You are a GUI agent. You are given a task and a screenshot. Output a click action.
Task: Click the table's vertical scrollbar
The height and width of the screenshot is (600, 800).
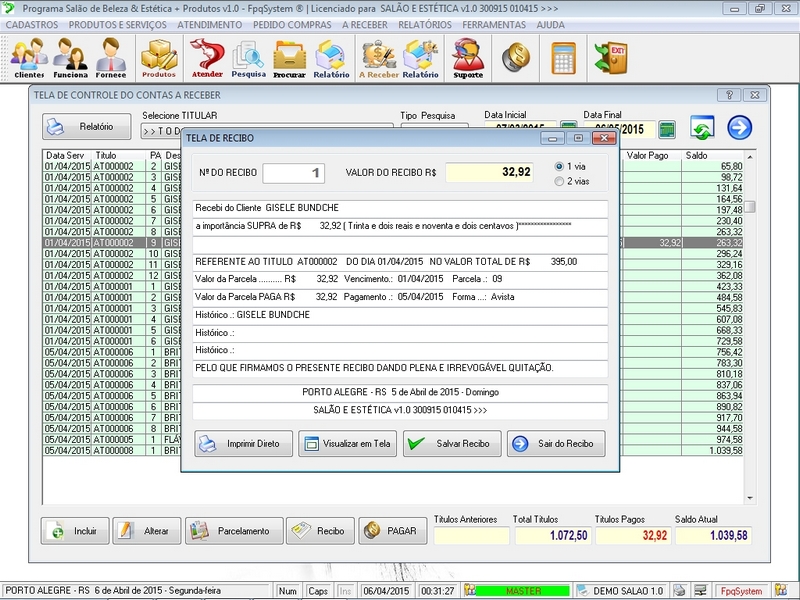coord(749,300)
